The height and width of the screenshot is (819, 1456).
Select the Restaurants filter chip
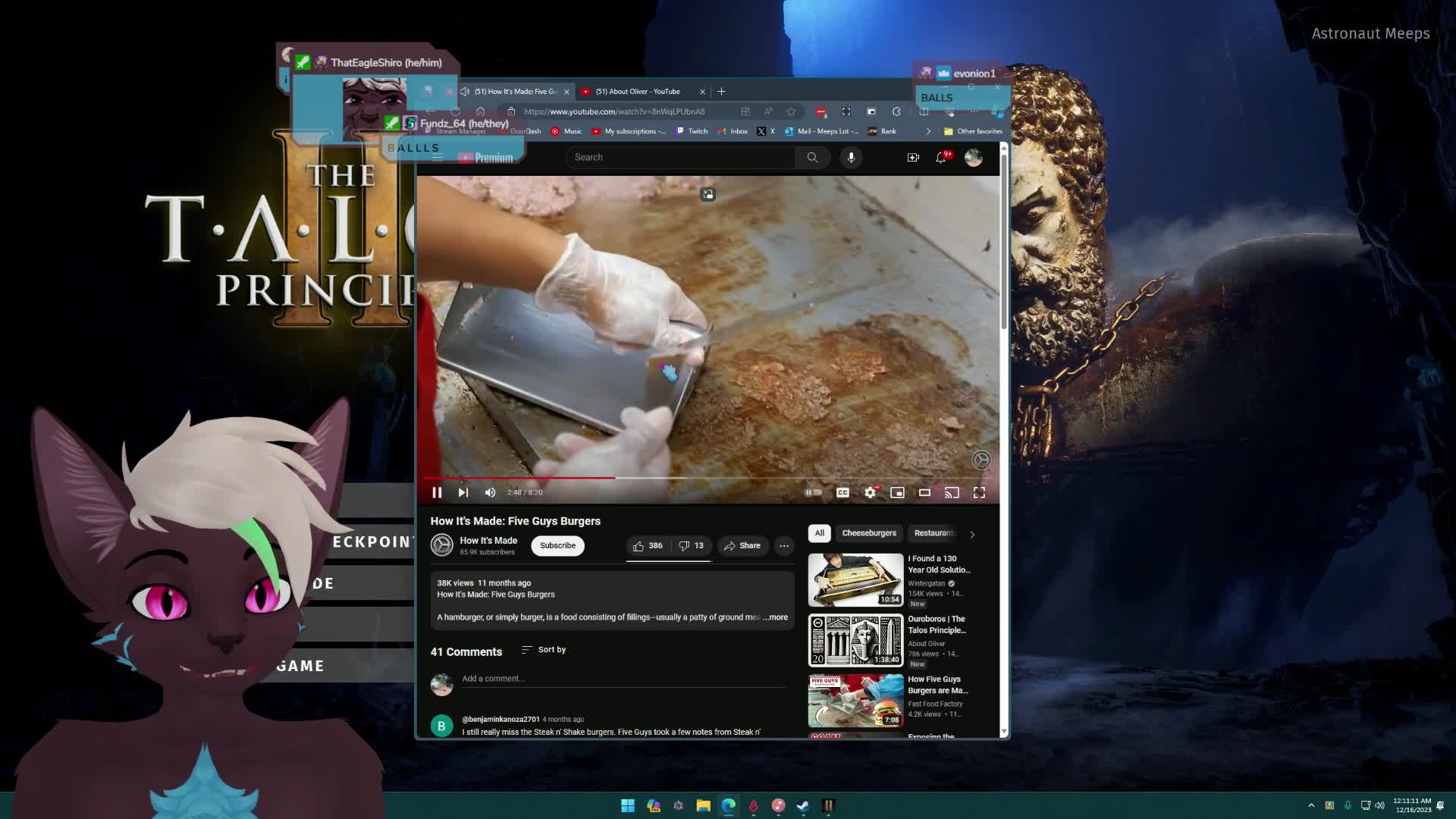point(934,533)
